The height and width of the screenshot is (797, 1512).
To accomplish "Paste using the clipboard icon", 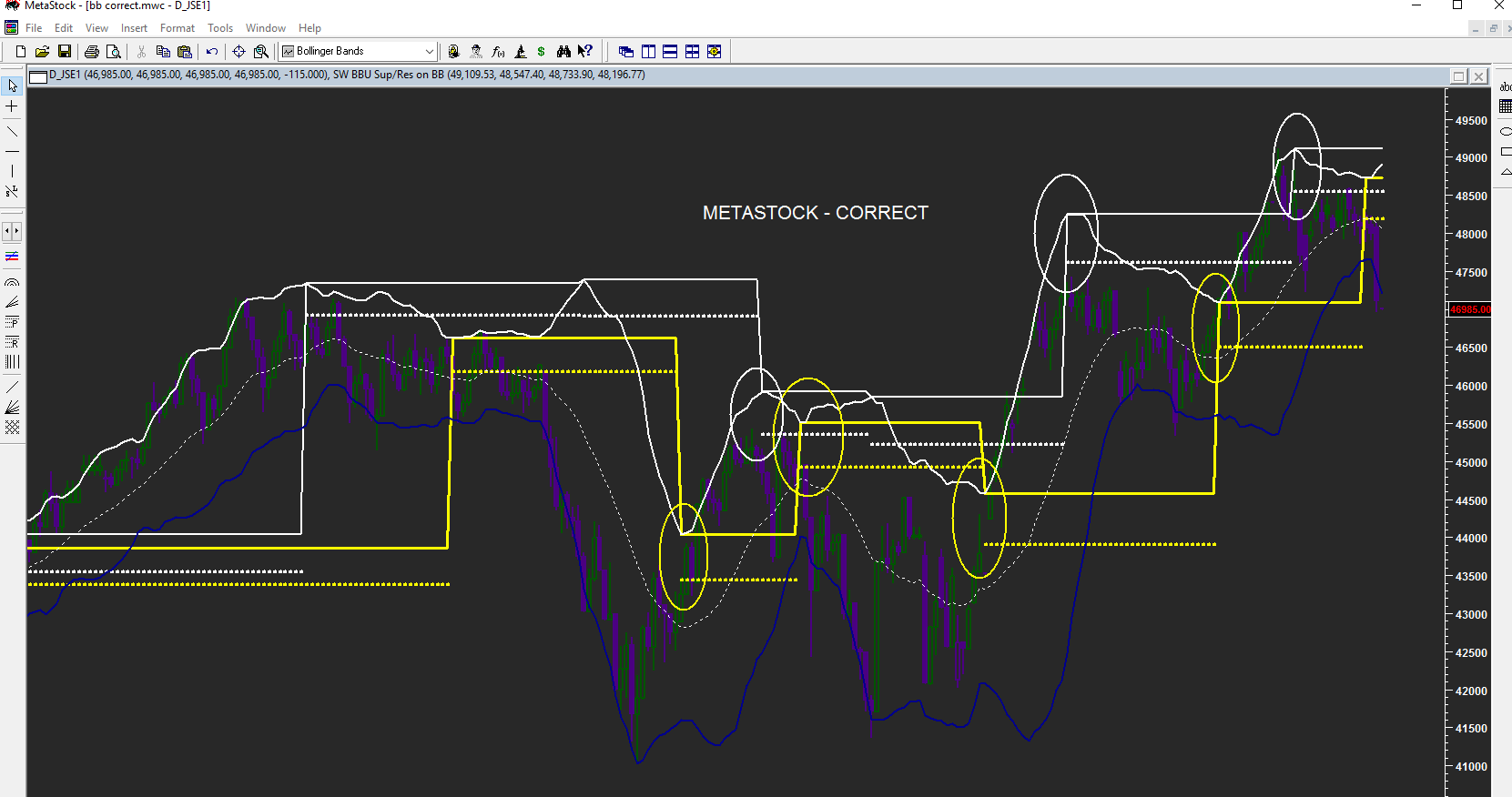I will point(185,52).
